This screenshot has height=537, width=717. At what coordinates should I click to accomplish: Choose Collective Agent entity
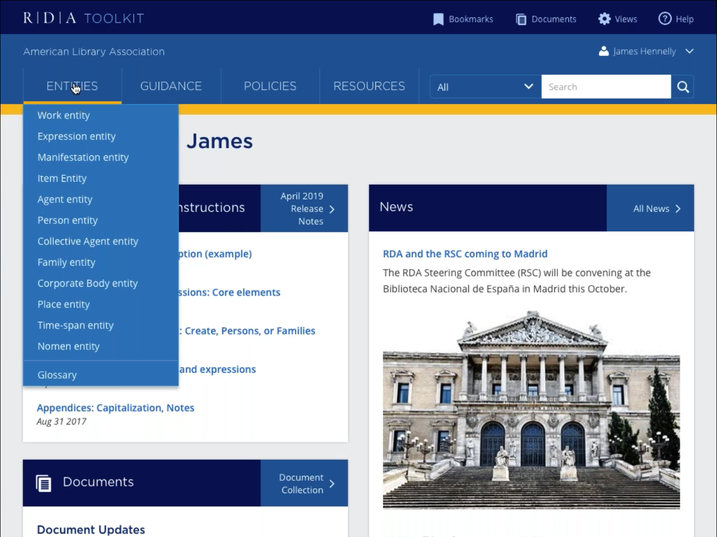point(101,242)
